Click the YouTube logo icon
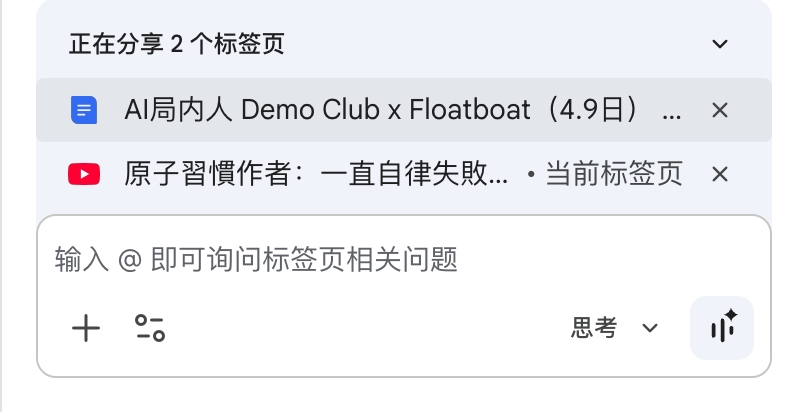Viewport: 806px width, 412px height. click(84, 175)
